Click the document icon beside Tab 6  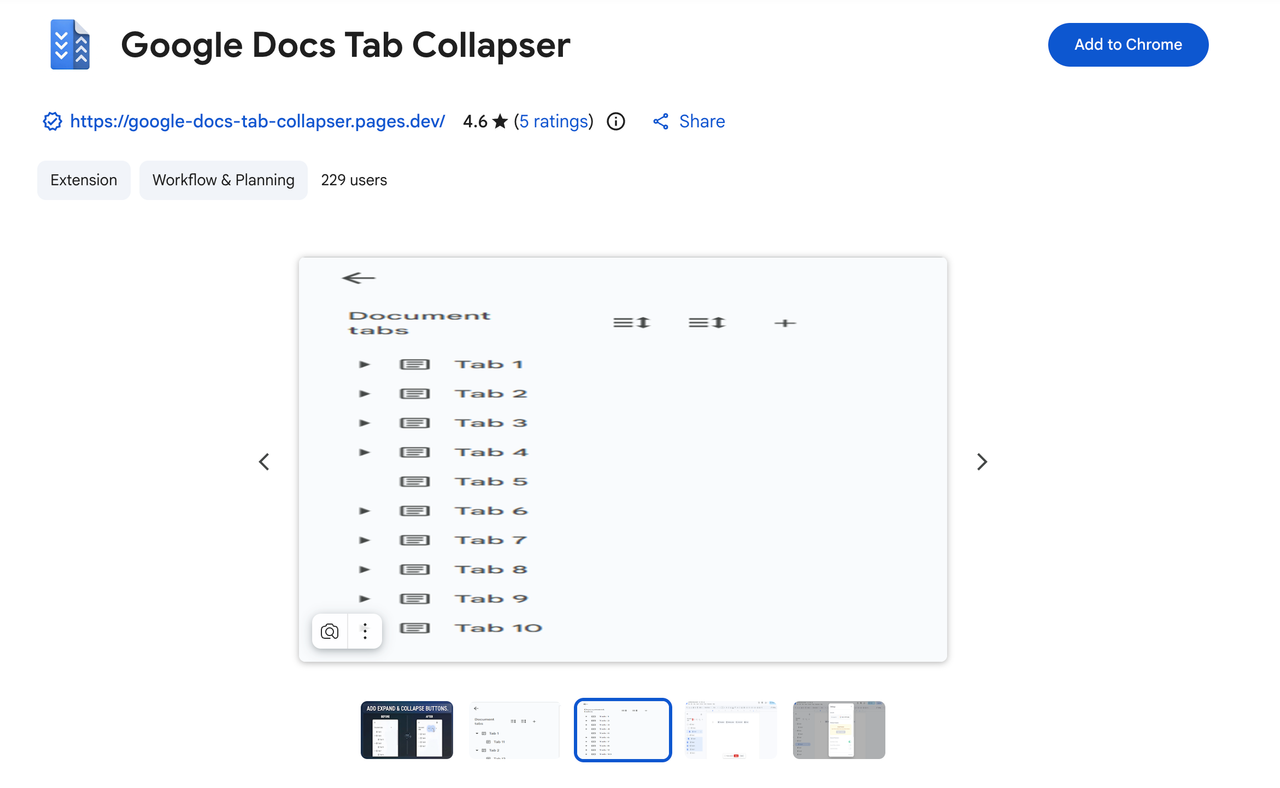(415, 511)
